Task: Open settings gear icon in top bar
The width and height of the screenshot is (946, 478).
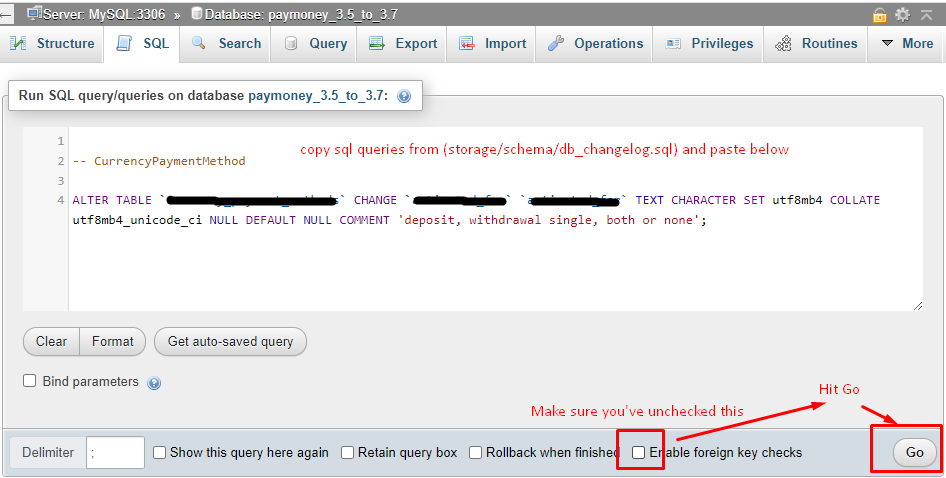Action: pyautogui.click(x=903, y=14)
